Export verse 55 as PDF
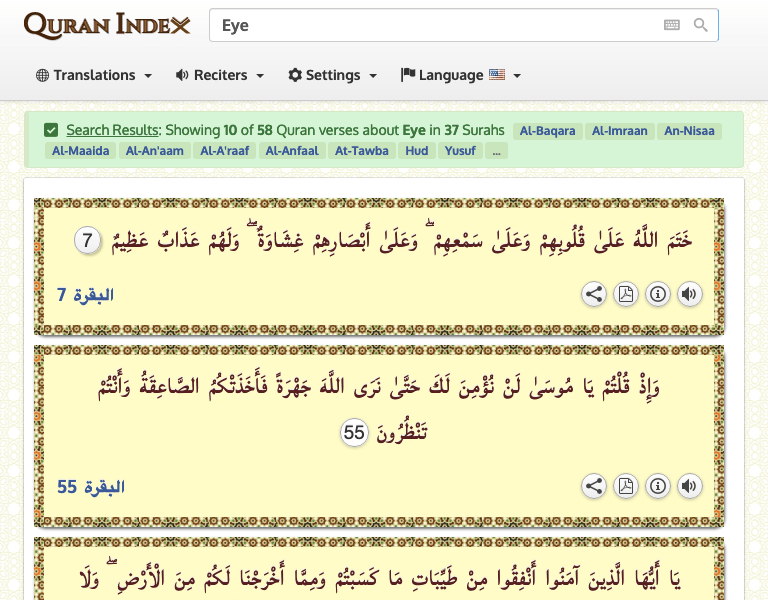768x600 pixels. 626,486
